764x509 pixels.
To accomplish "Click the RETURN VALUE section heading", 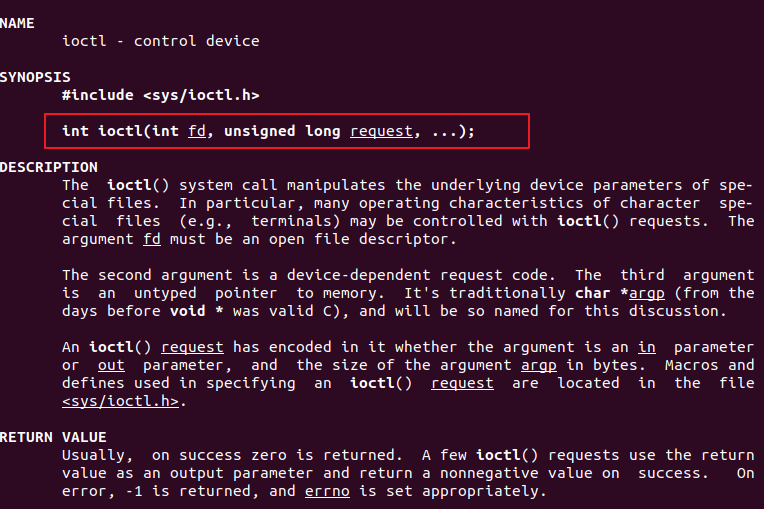I will point(52,437).
